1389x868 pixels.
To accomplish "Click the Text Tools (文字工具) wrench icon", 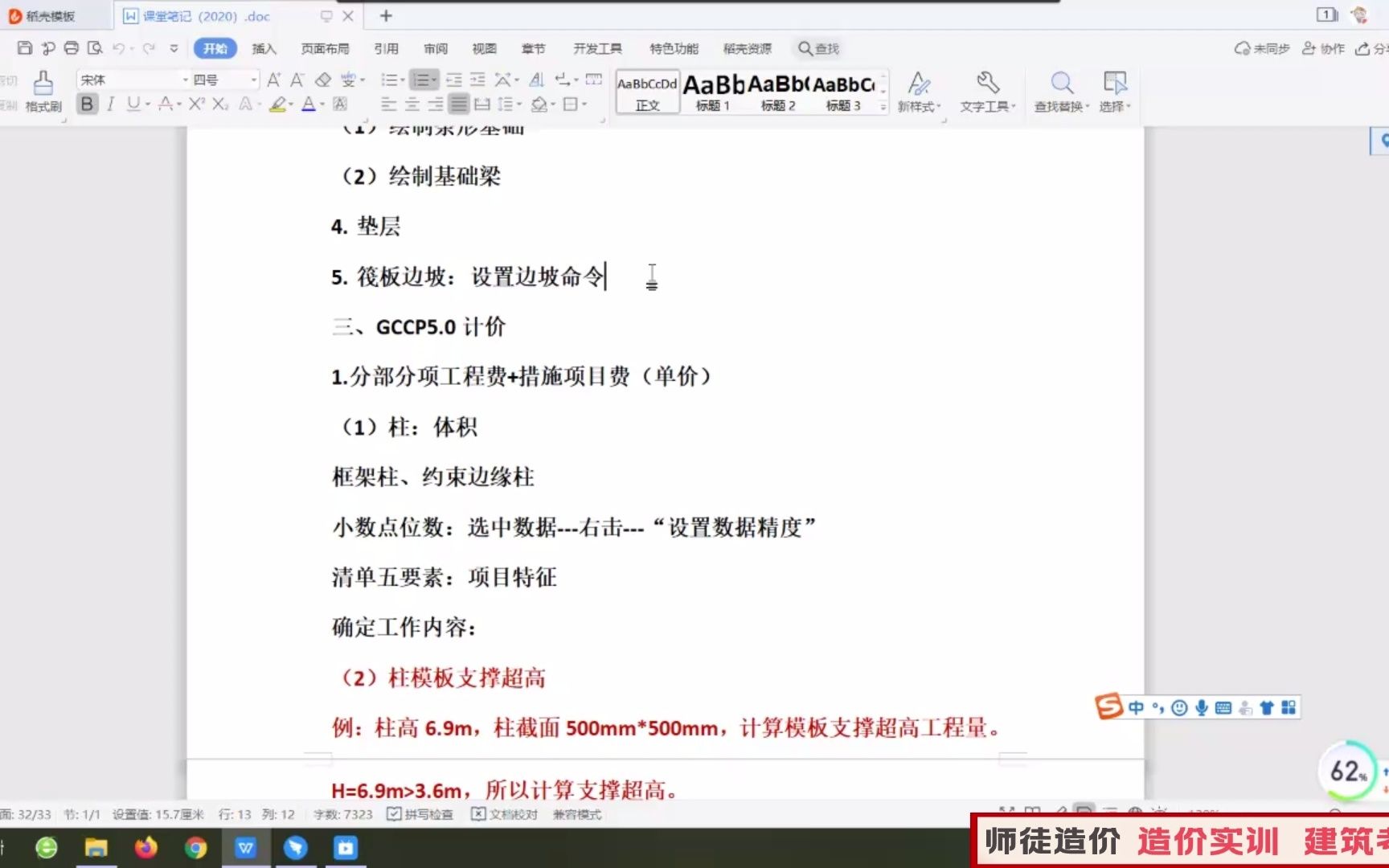I will [987, 83].
